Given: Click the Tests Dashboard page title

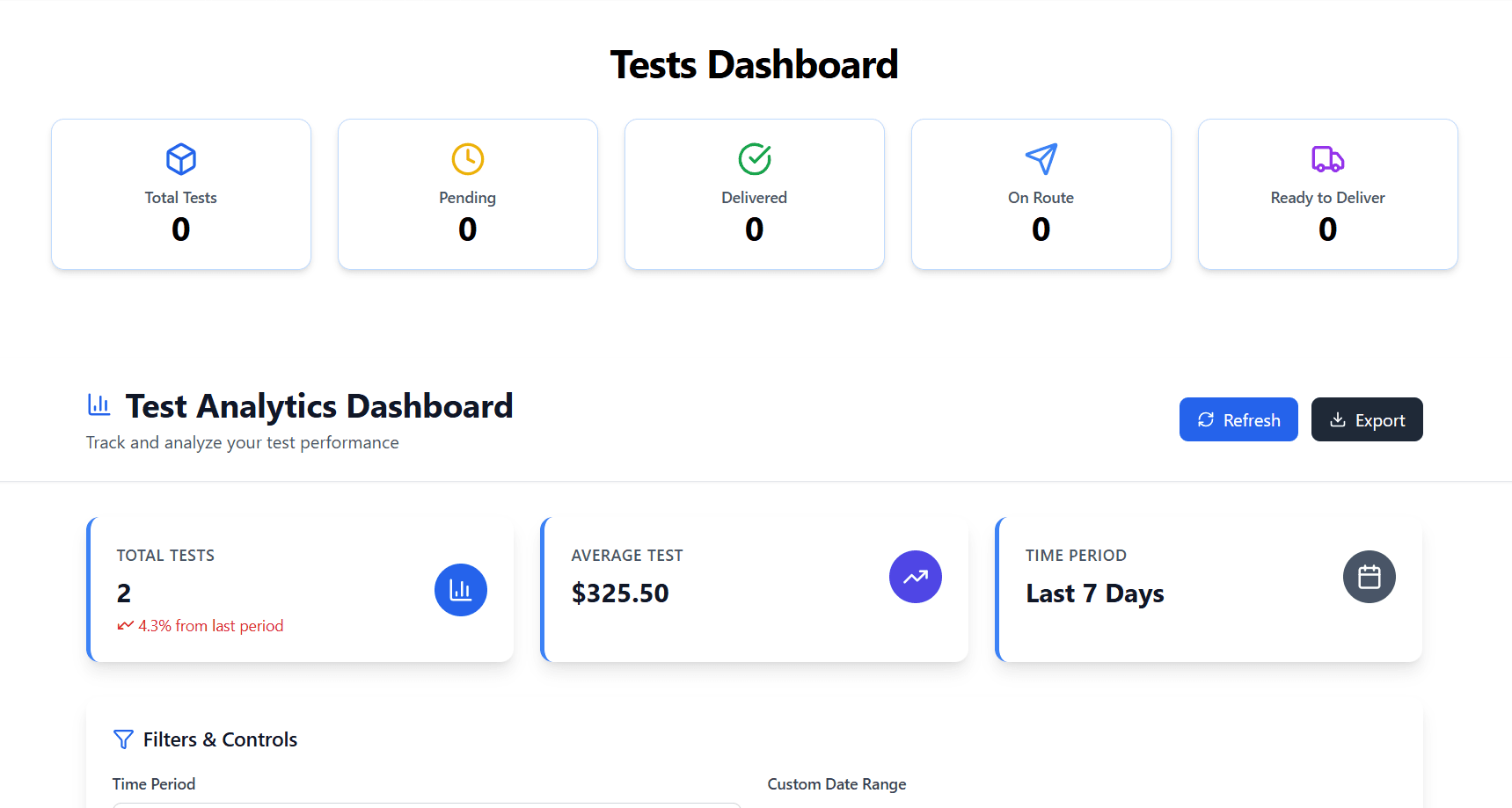Looking at the screenshot, I should point(755,65).
